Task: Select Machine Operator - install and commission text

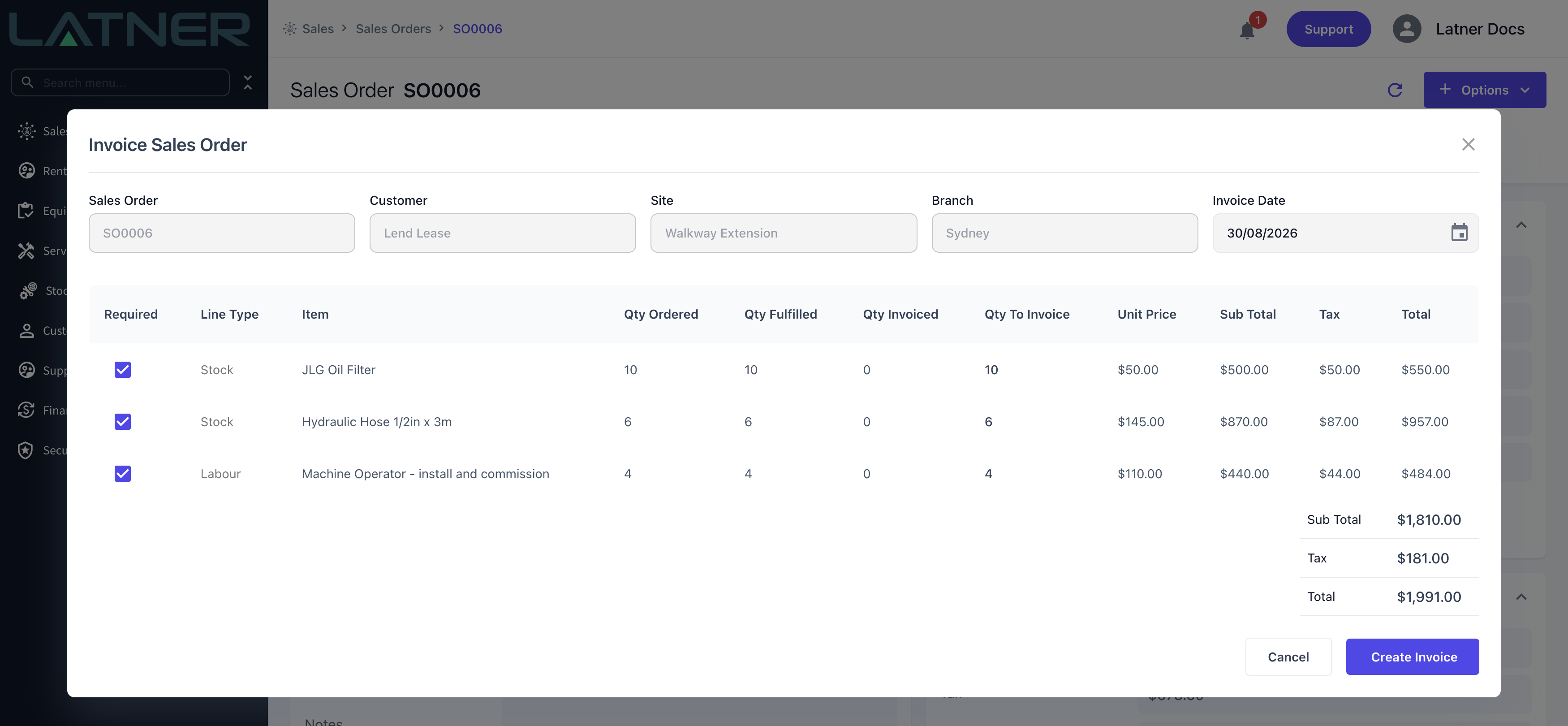Action: (x=426, y=473)
